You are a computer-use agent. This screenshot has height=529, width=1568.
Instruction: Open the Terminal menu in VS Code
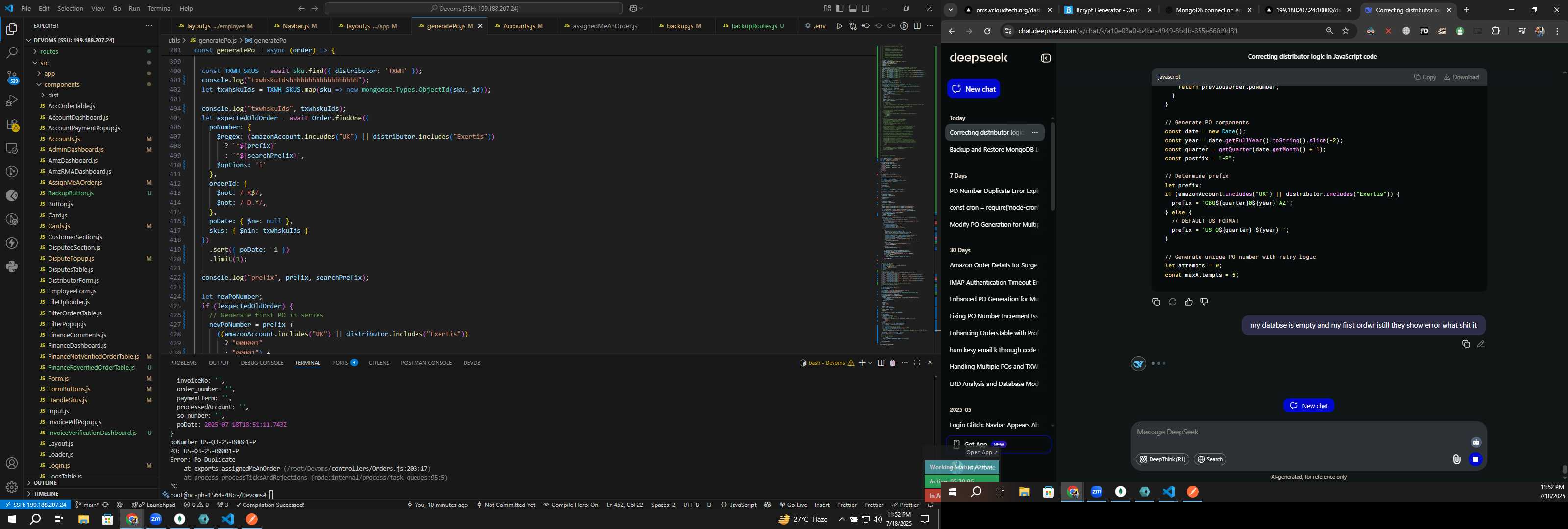pos(159,8)
